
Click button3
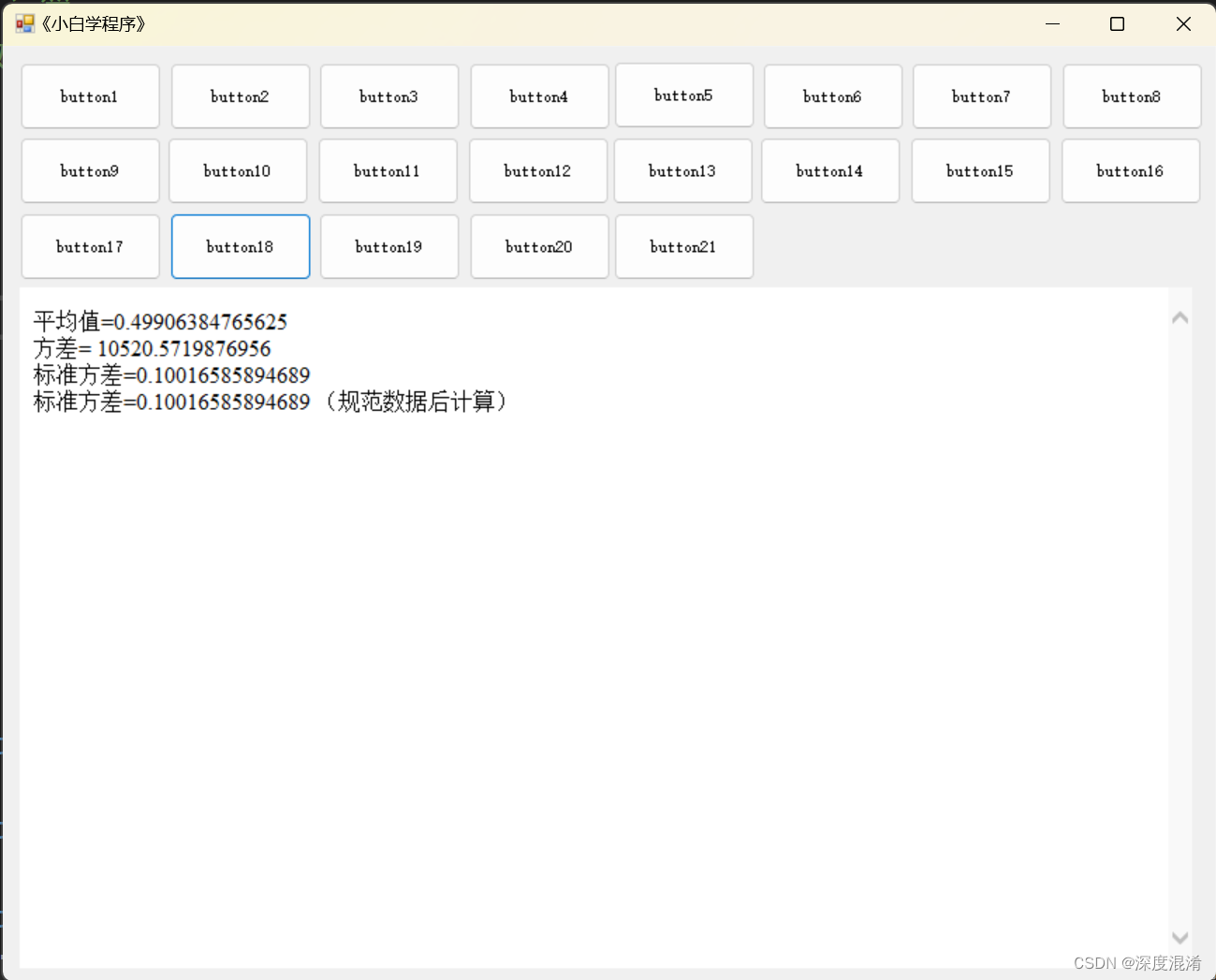389,96
